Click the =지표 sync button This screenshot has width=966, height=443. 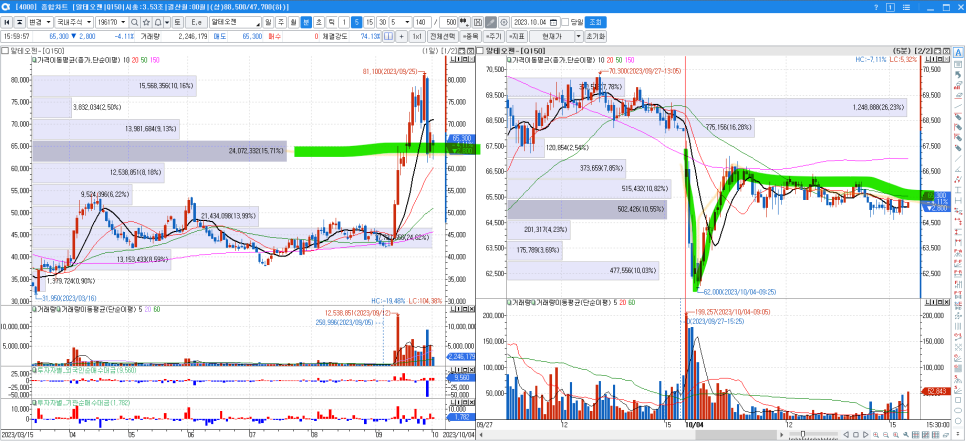[x=516, y=36]
